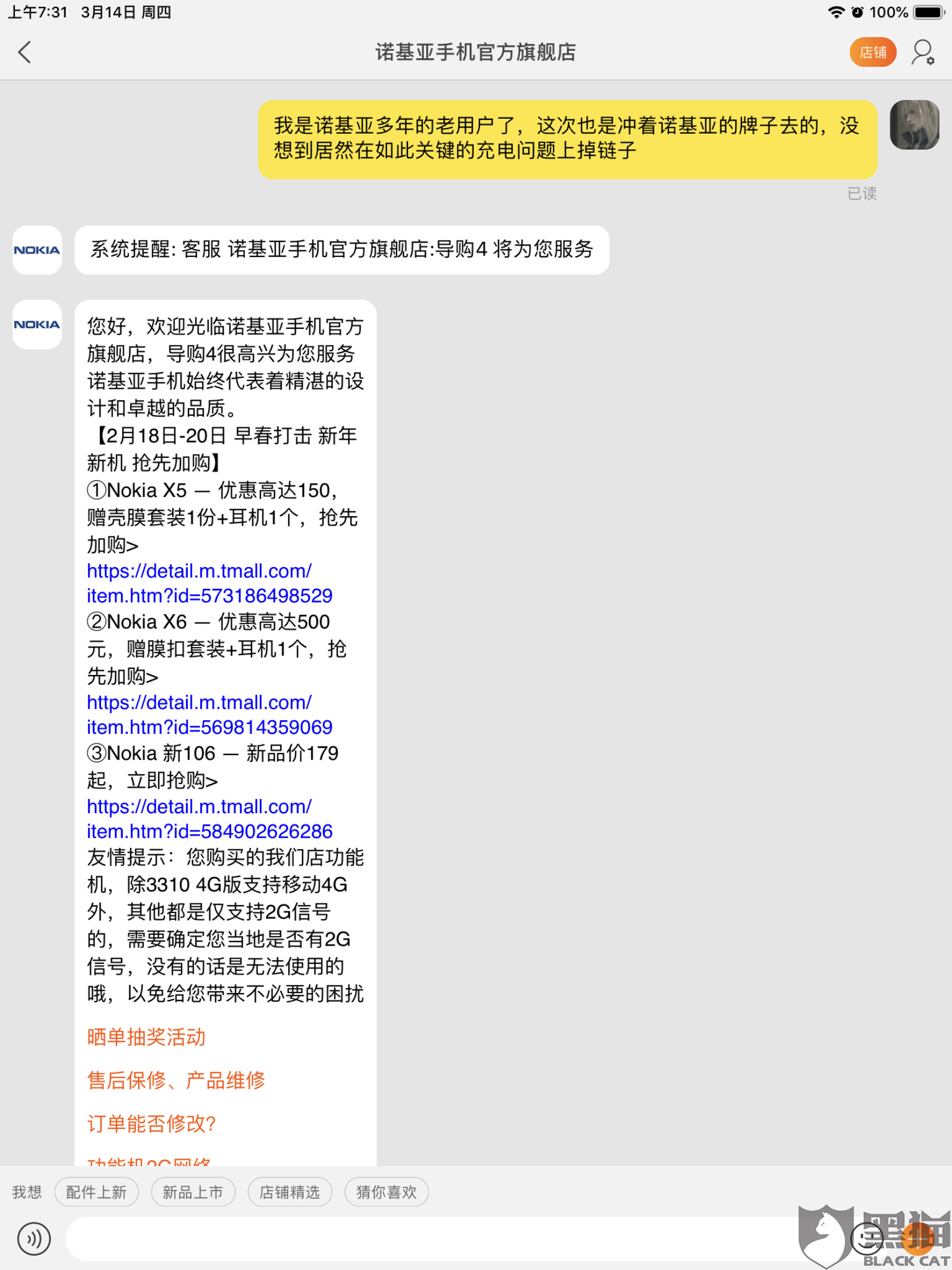Tap the battery icon in status bar
This screenshot has height=1270, width=952.
[x=930, y=12]
